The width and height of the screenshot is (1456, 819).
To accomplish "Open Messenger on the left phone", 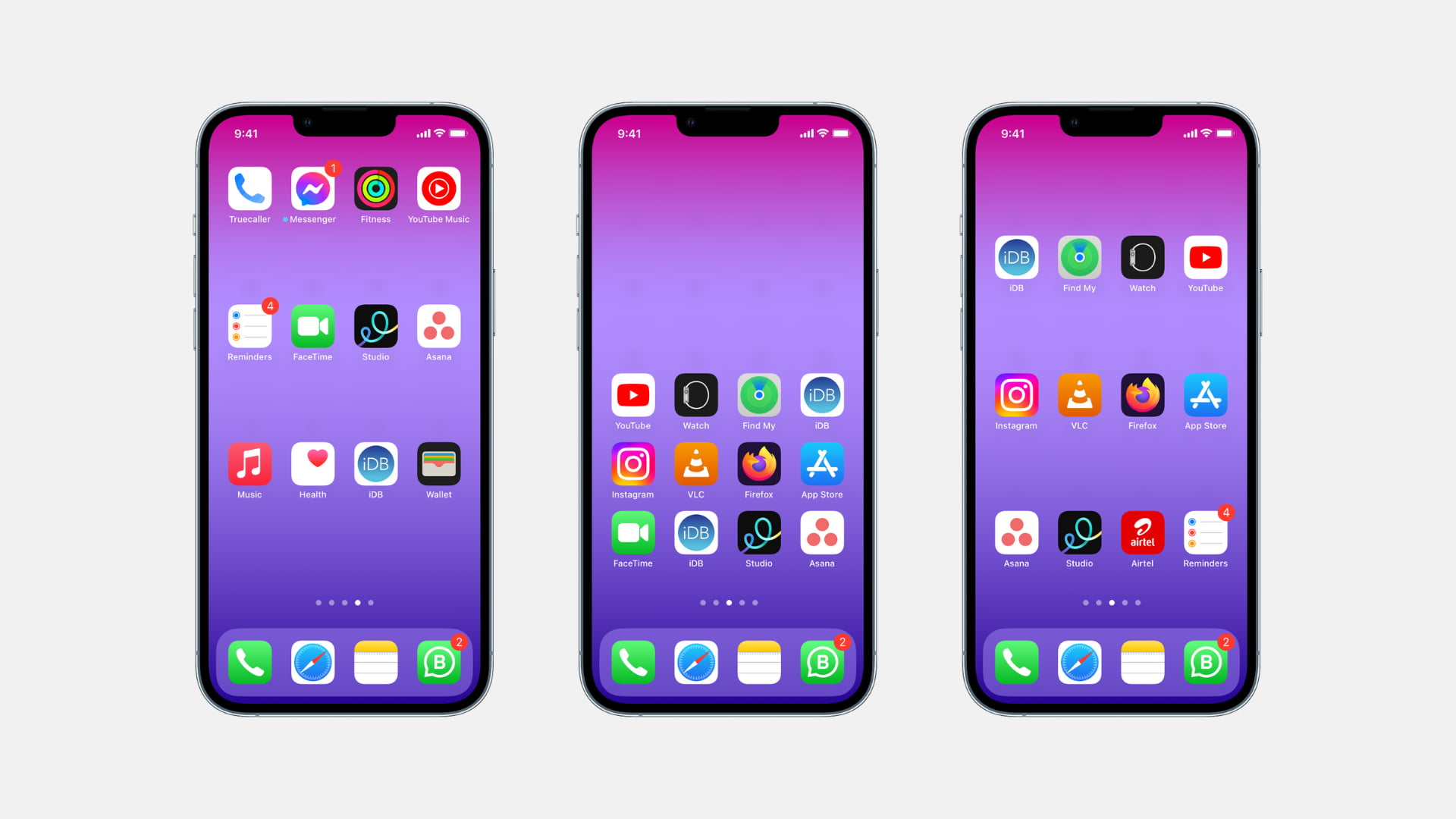I will click(312, 189).
